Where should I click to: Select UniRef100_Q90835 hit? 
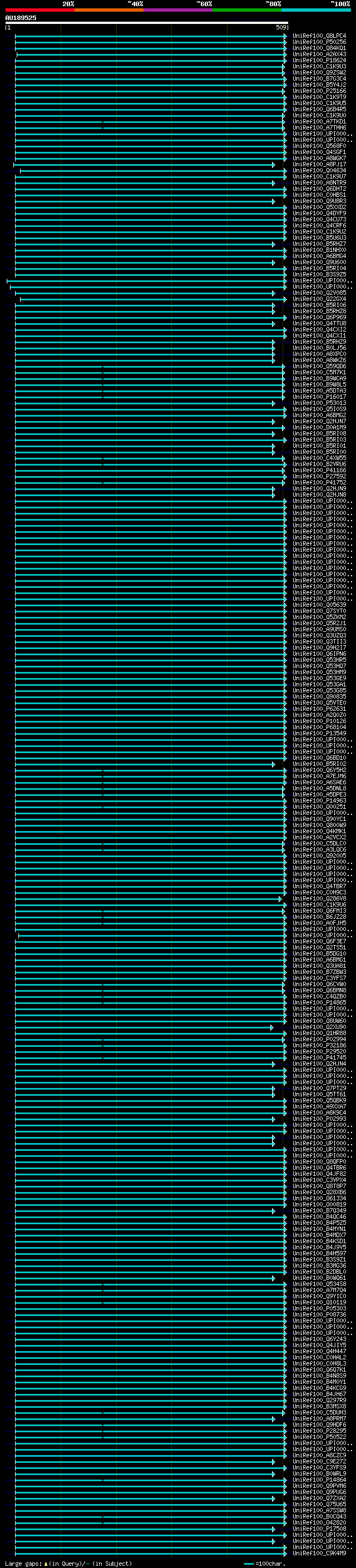319,697
